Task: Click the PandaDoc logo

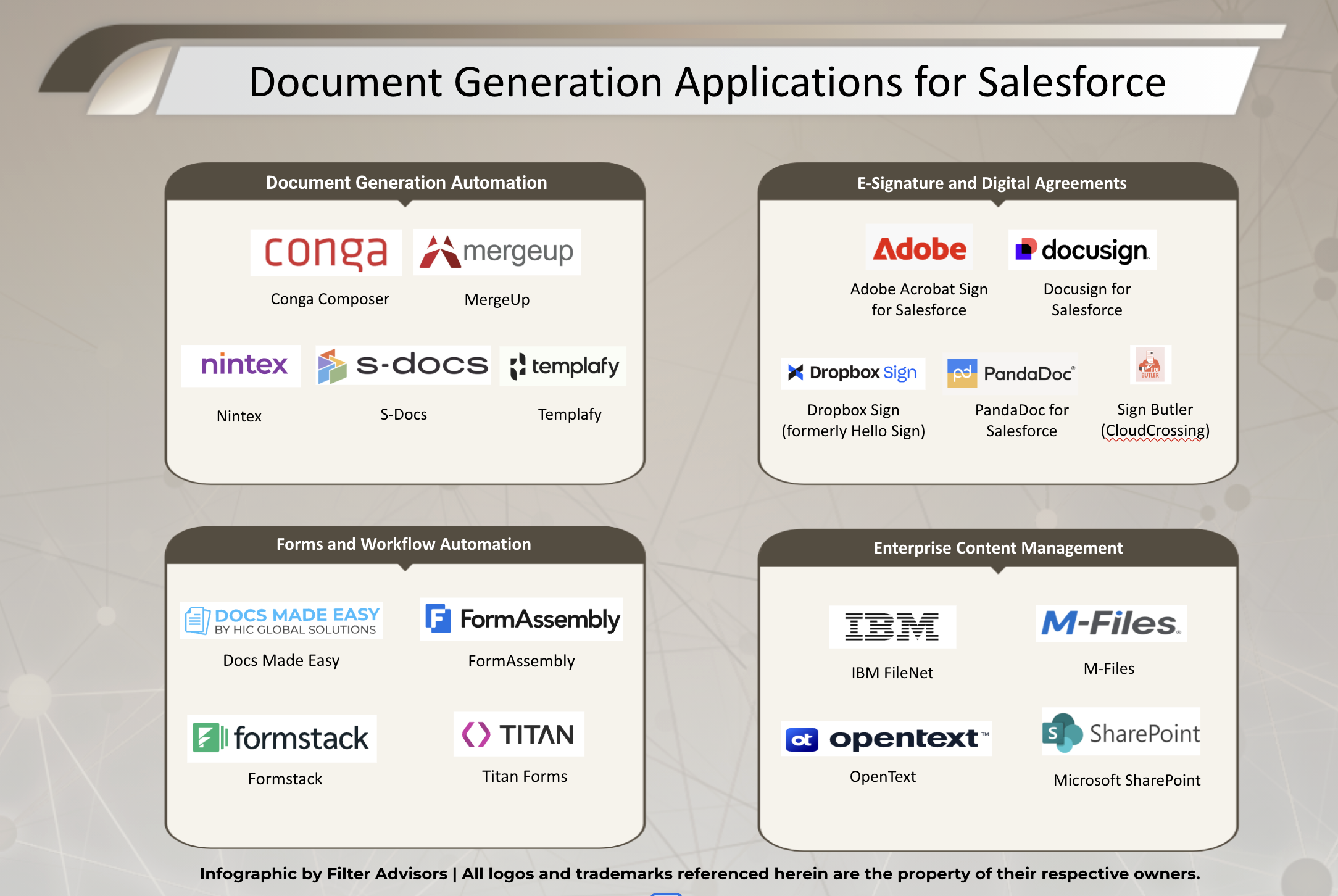Action: (1012, 373)
